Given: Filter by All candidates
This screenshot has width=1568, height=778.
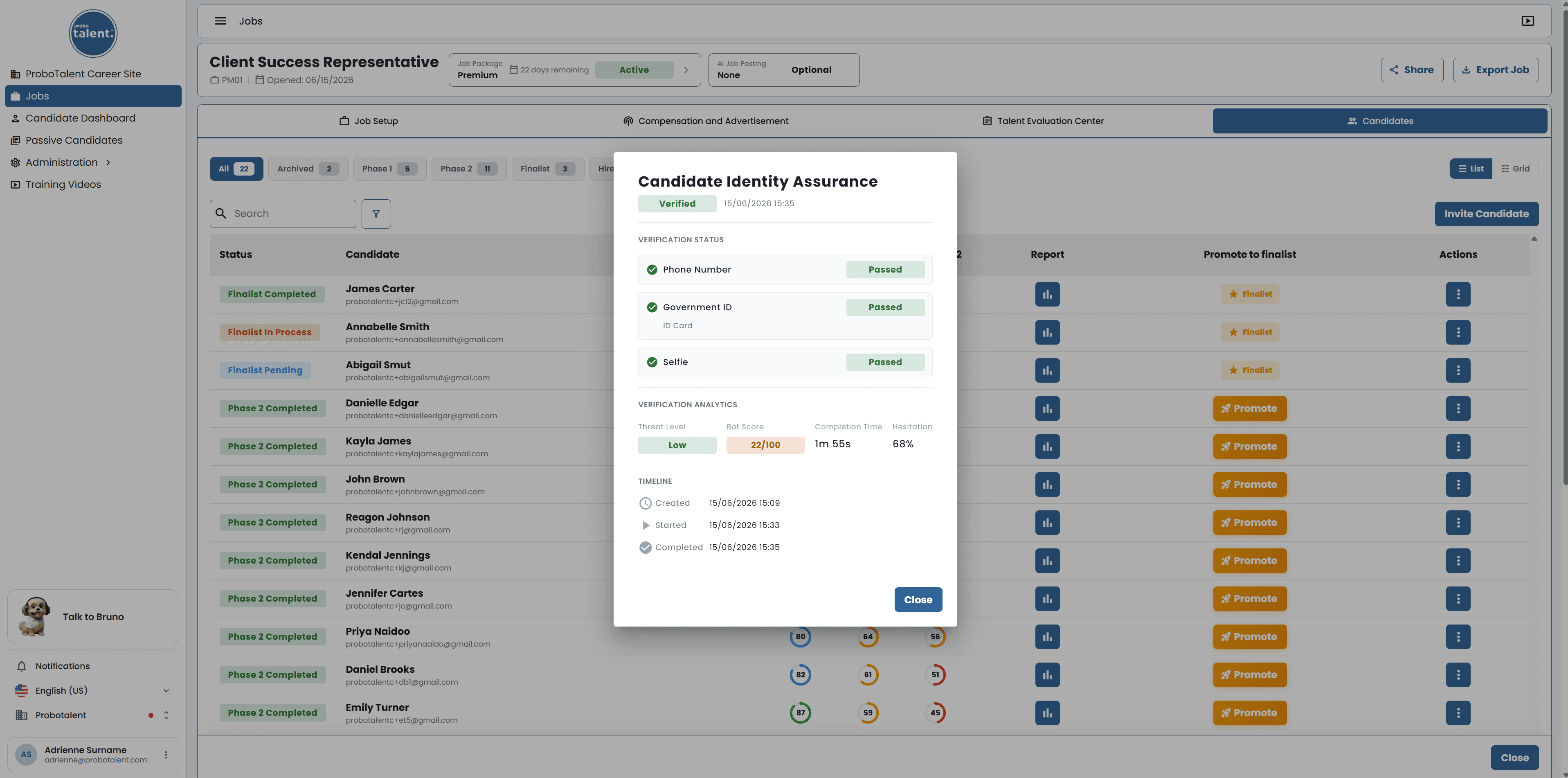Looking at the screenshot, I should tap(236, 169).
